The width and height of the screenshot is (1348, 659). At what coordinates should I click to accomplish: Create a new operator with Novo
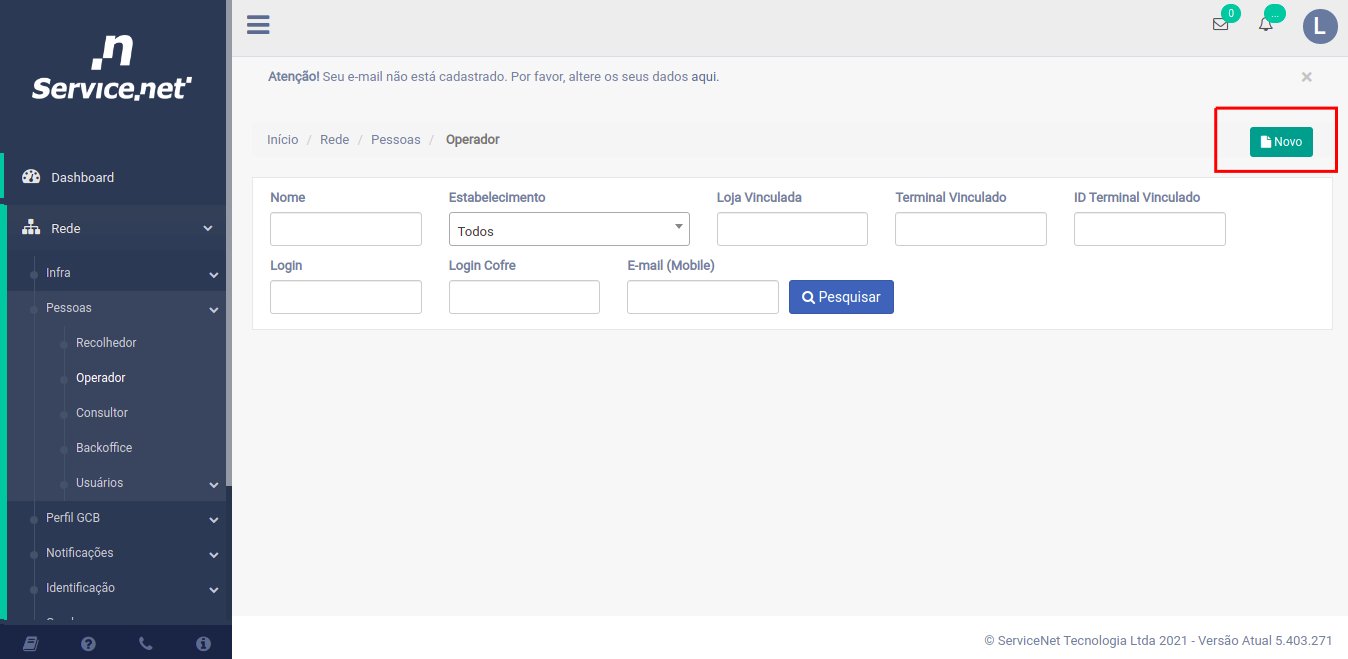(x=1281, y=142)
